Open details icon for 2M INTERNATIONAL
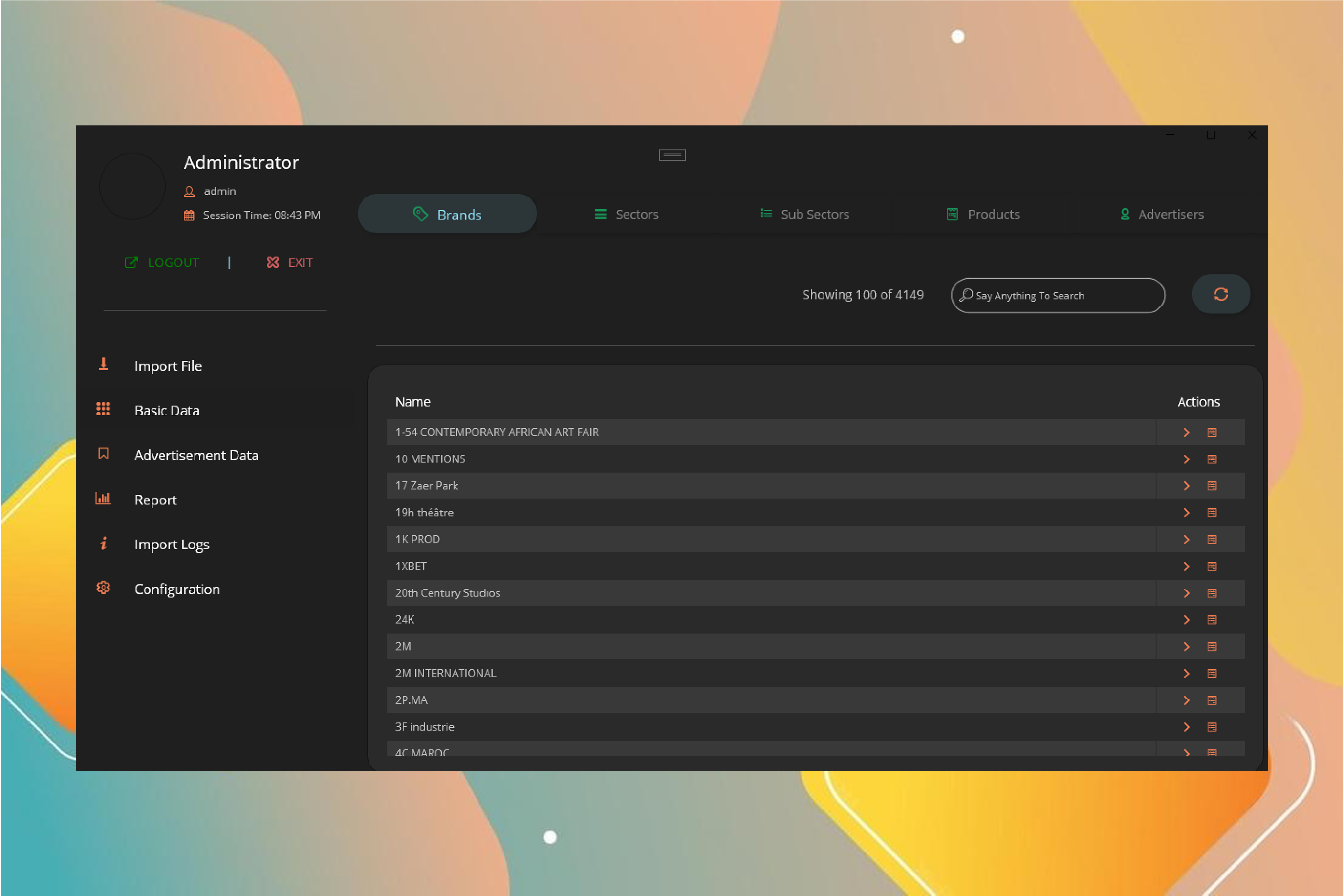The width and height of the screenshot is (1344, 896). tap(1212, 673)
